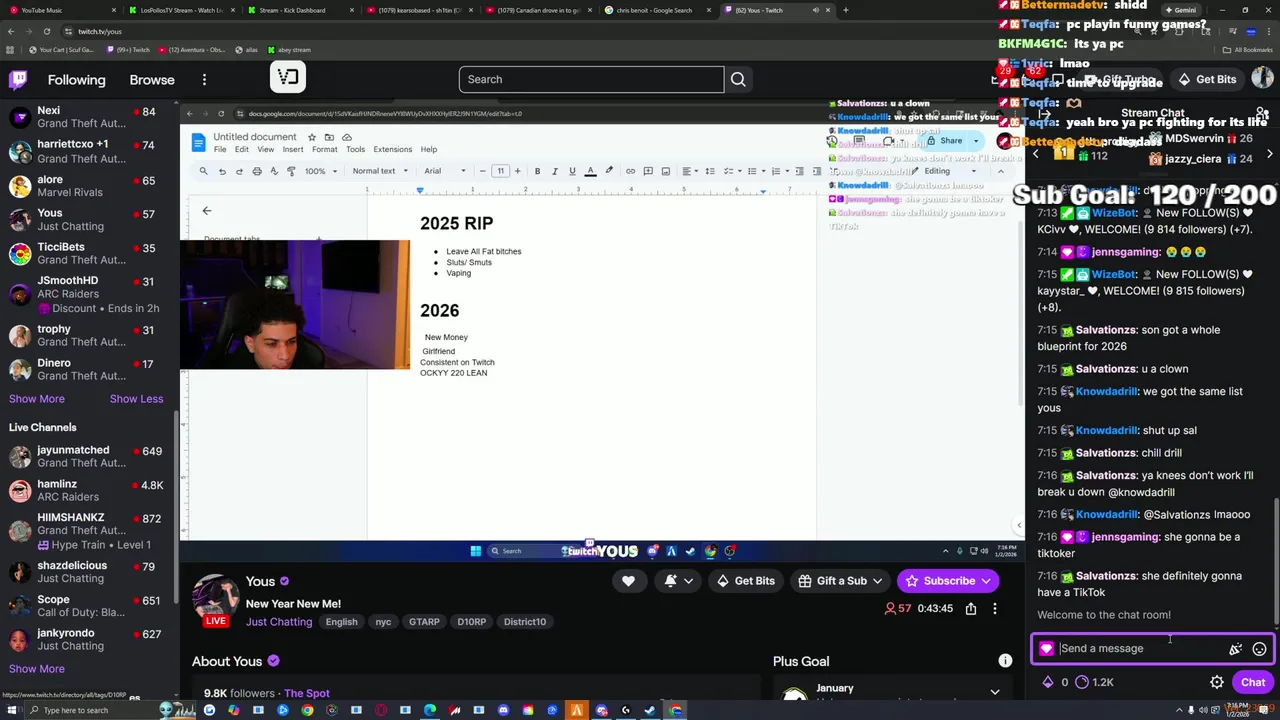Open channel points balance 1.2K
The image size is (1280, 720).
click(1094, 682)
